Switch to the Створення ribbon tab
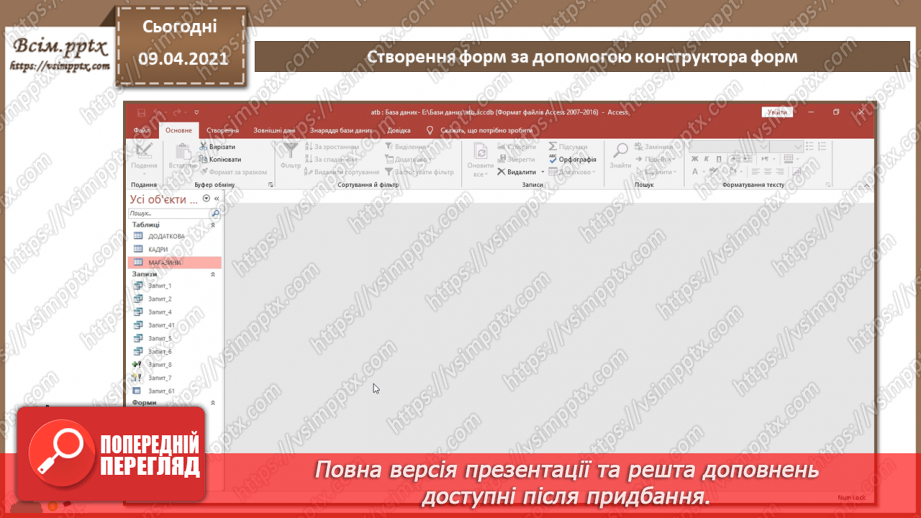 222,130
